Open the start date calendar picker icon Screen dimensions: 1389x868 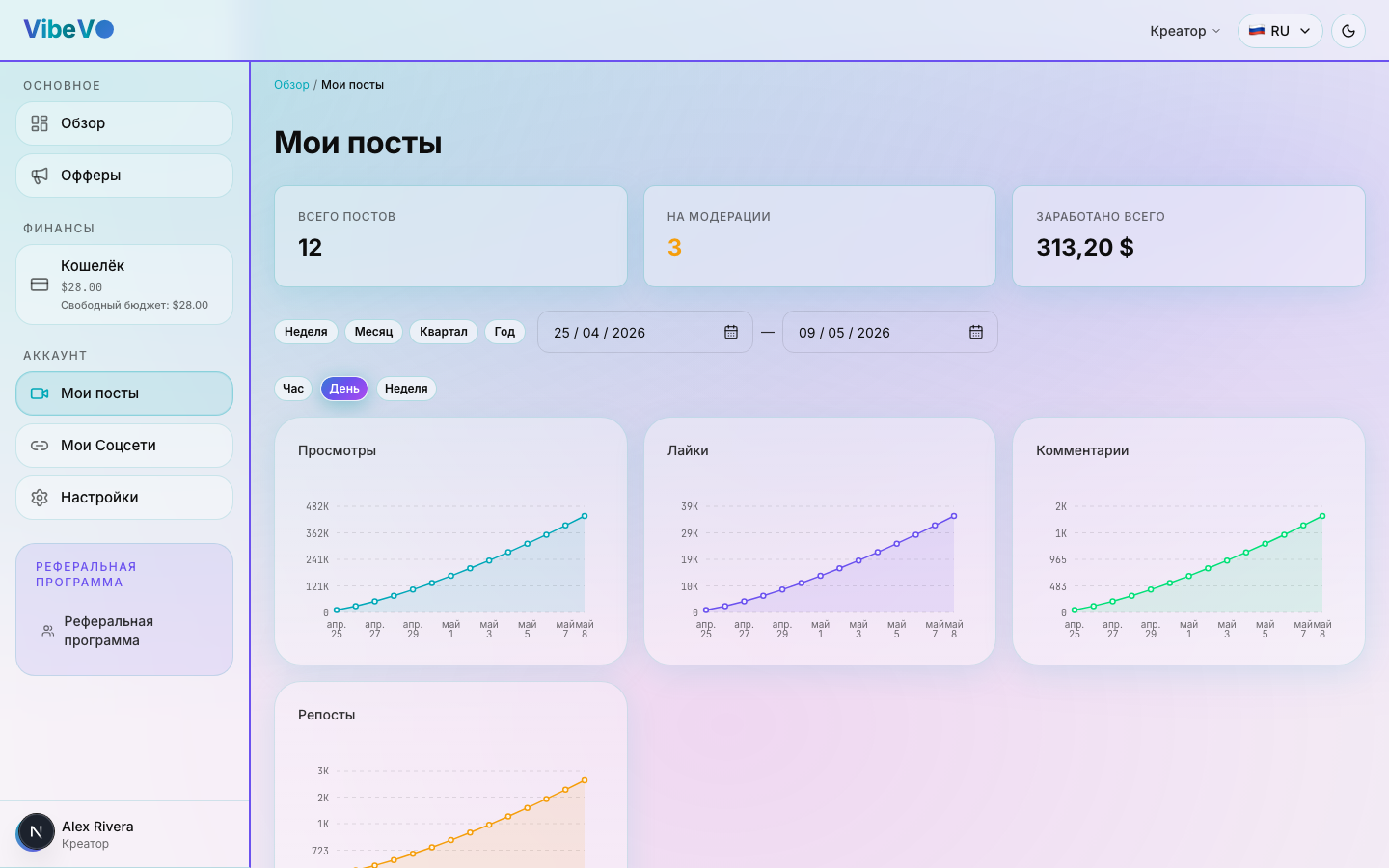(x=731, y=332)
